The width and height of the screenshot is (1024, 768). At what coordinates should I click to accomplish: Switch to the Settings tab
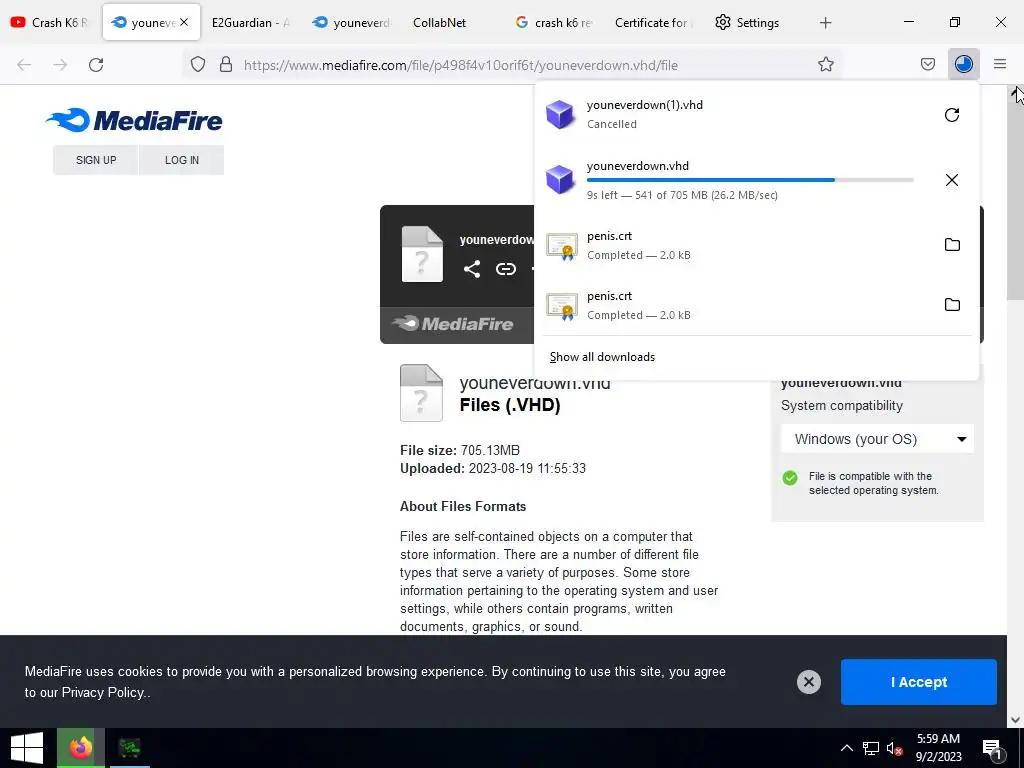(748, 22)
